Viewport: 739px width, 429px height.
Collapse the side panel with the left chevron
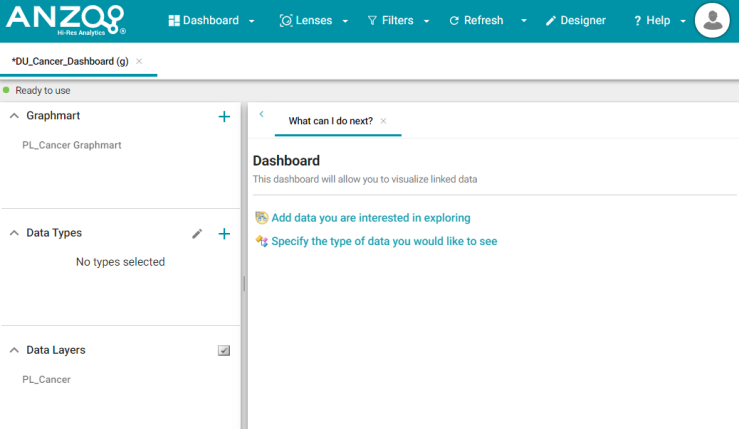(261, 115)
